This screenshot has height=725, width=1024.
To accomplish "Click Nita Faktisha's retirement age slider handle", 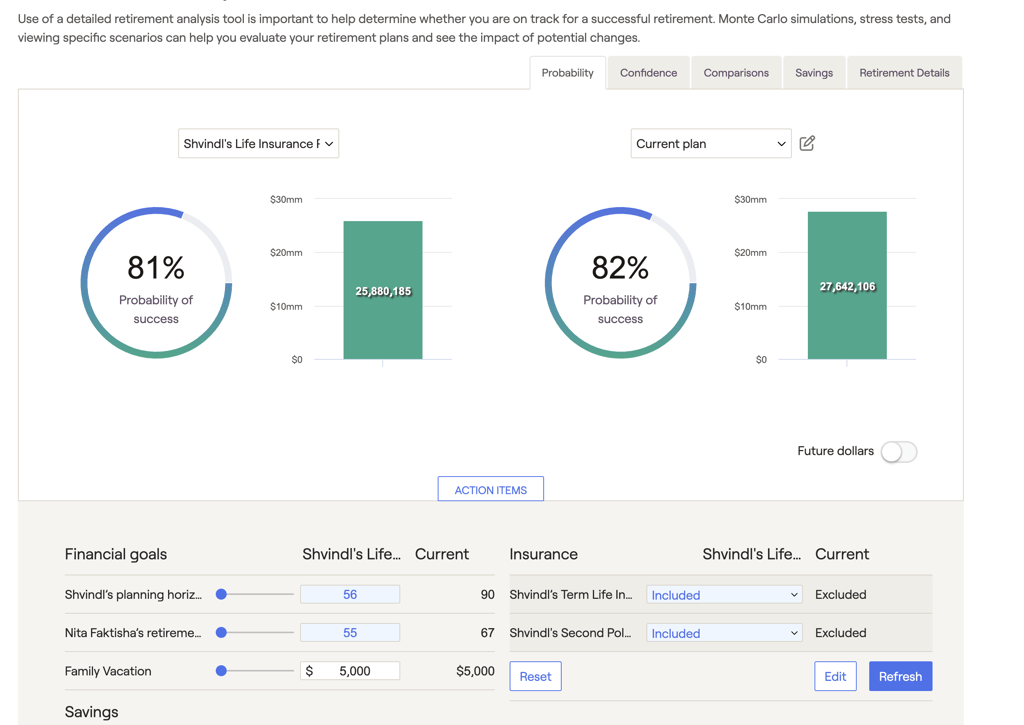I will (222, 632).
